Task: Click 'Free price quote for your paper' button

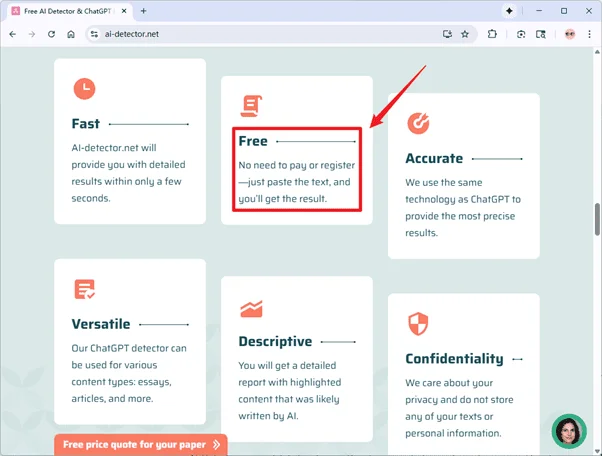Action: click(141, 444)
